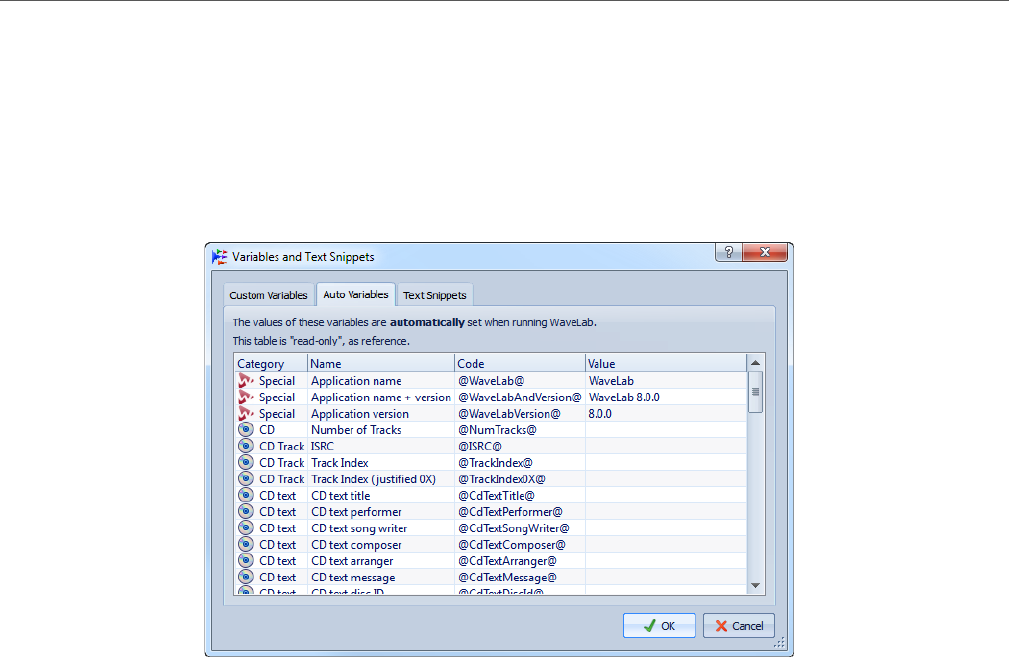Viewport: 1009px width, 657px height.
Task: Select the @TrackIndex0X@ code cell
Action: tap(520, 479)
